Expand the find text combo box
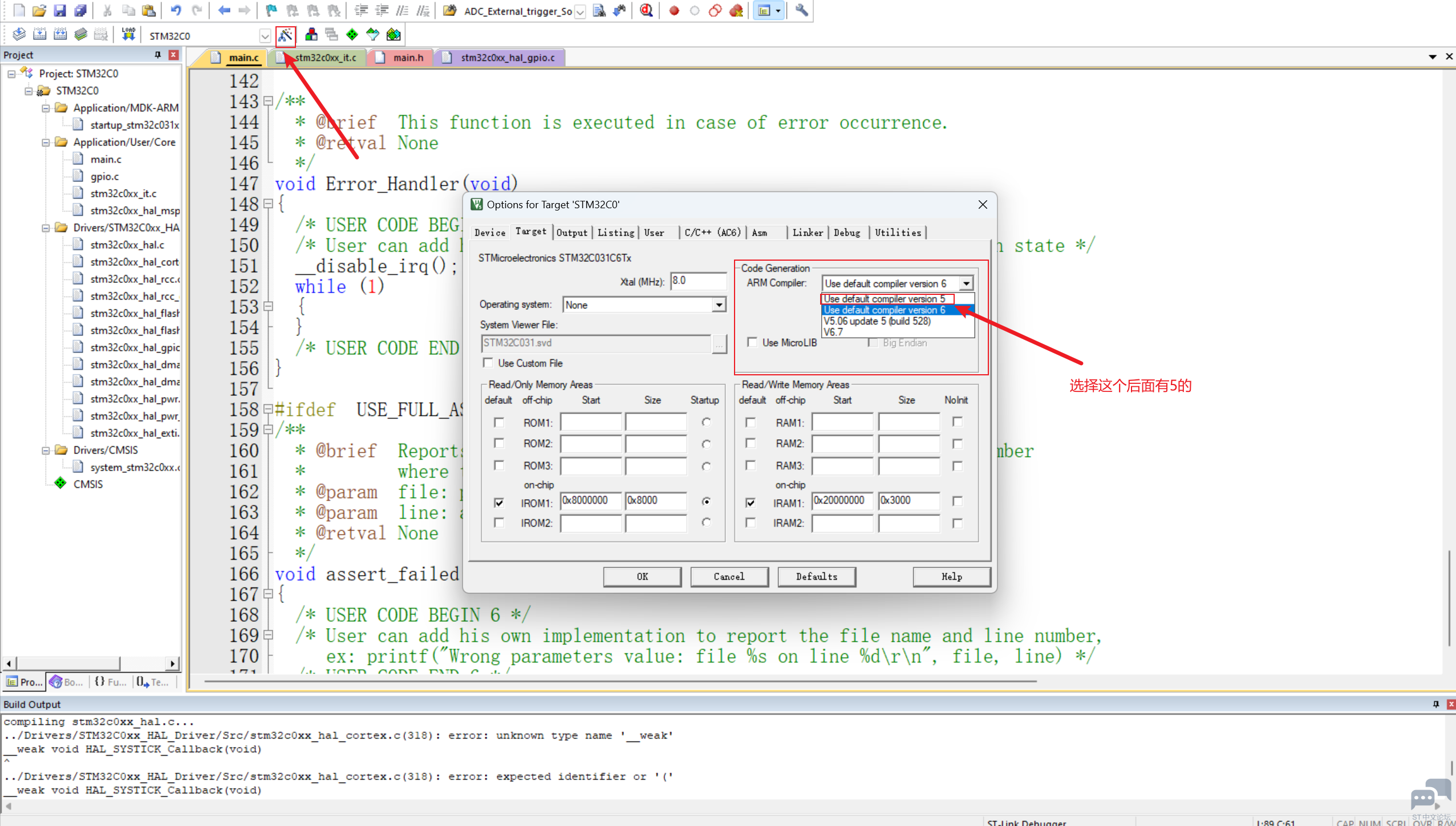This screenshot has width=1456, height=826. 580,11
